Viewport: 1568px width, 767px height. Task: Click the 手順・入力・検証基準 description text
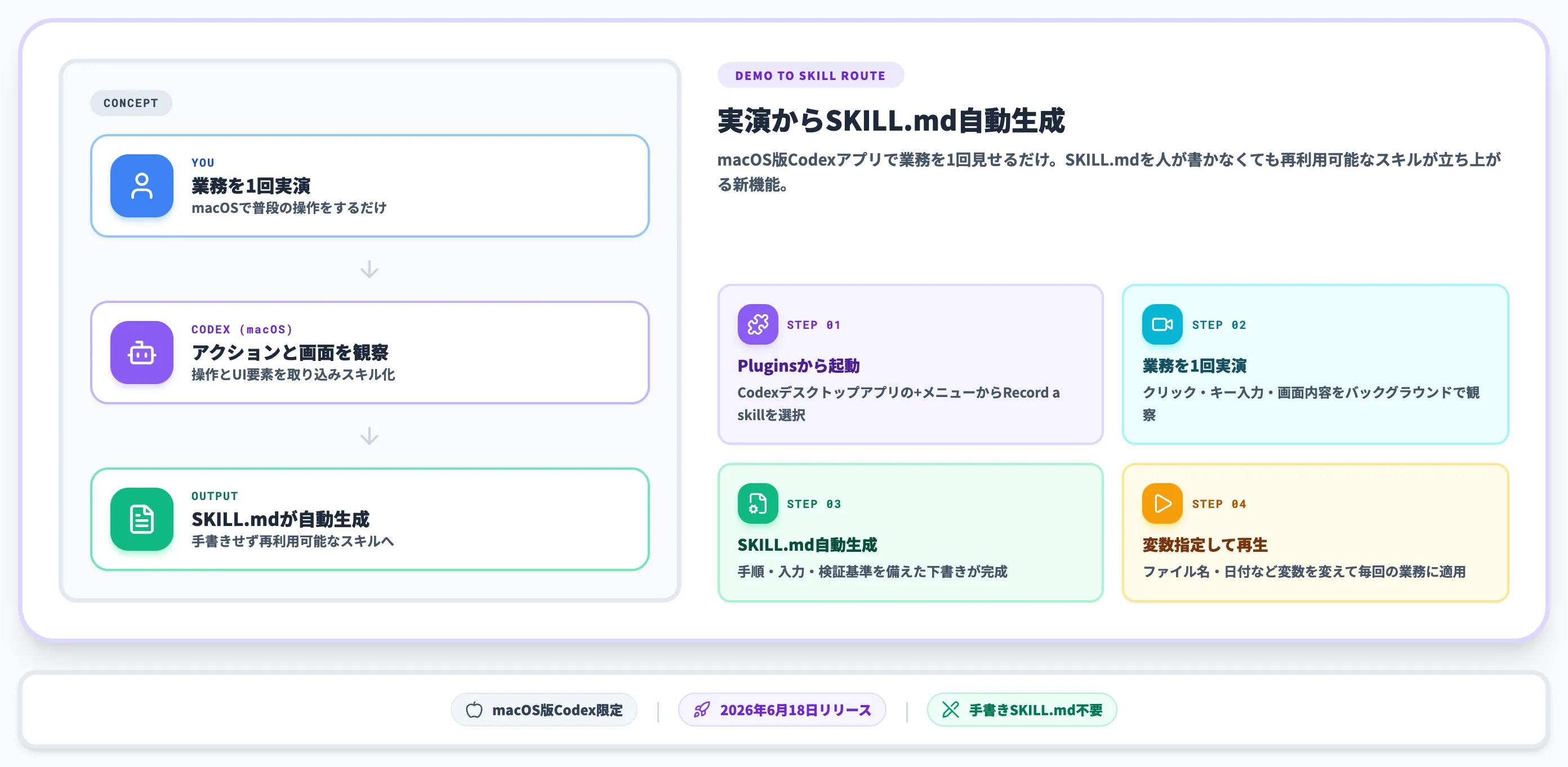872,572
